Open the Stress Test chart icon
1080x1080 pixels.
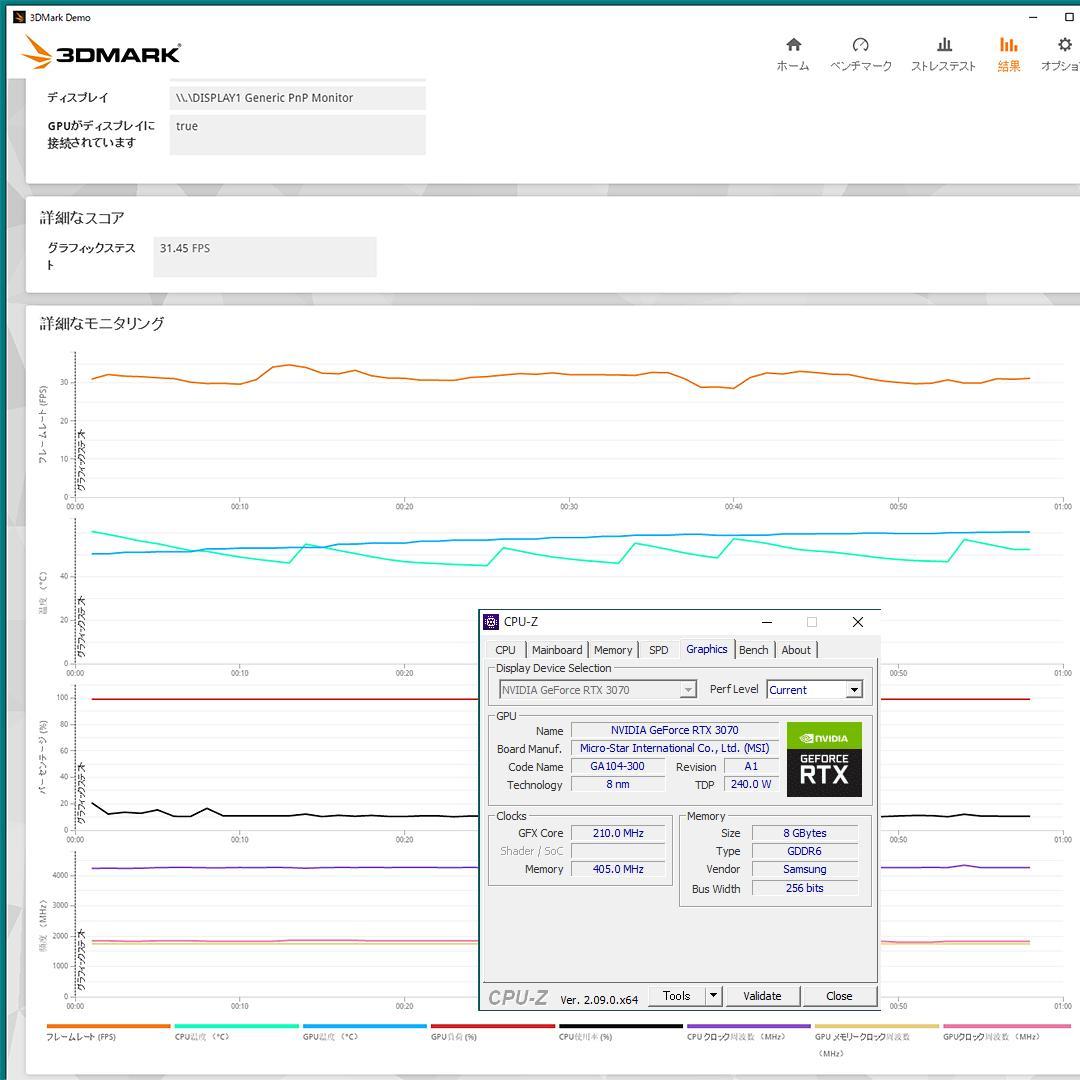(x=944, y=45)
